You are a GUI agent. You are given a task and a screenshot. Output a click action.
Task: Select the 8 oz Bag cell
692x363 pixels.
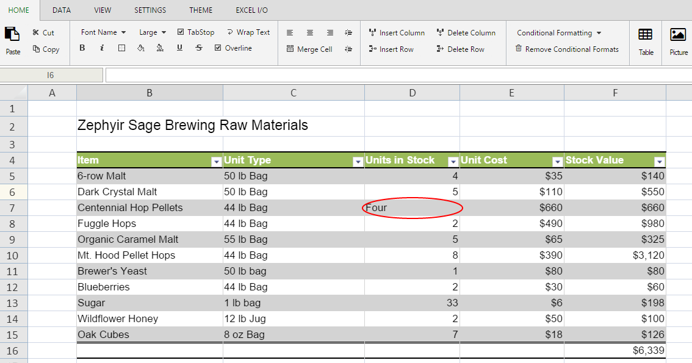pos(293,335)
